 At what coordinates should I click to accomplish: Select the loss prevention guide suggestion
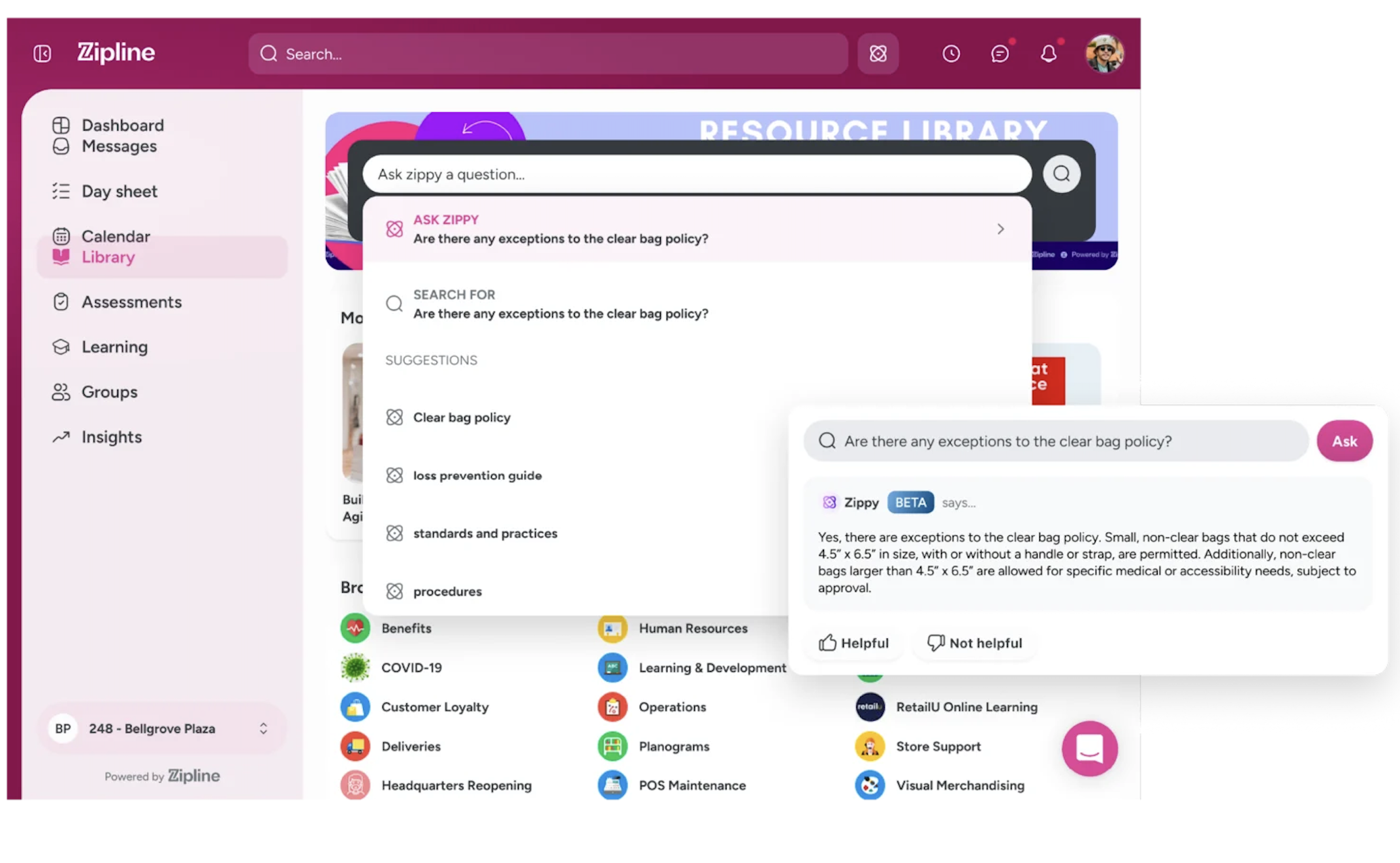point(477,475)
